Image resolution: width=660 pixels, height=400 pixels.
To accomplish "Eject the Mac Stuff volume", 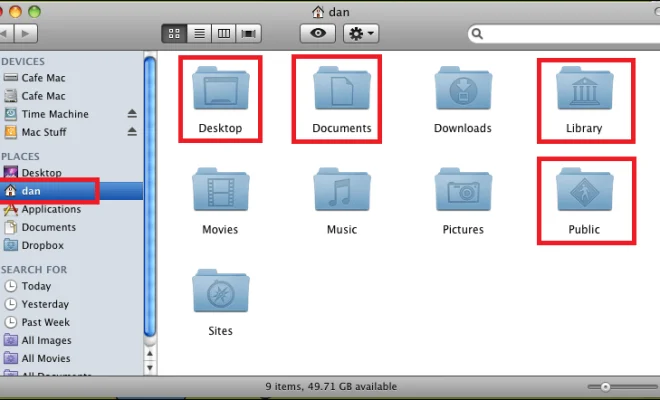I will click(x=132, y=132).
